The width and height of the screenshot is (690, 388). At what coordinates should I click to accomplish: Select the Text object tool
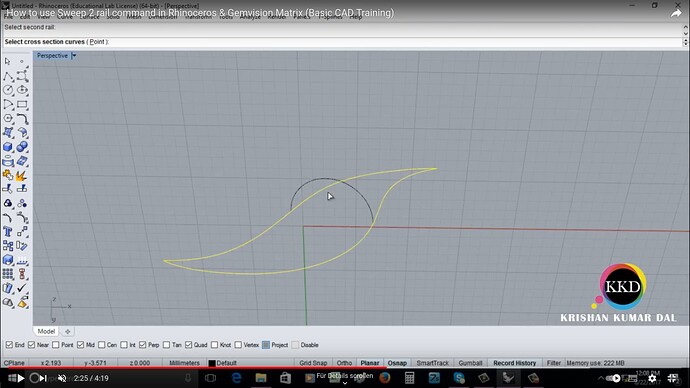coord(8,232)
